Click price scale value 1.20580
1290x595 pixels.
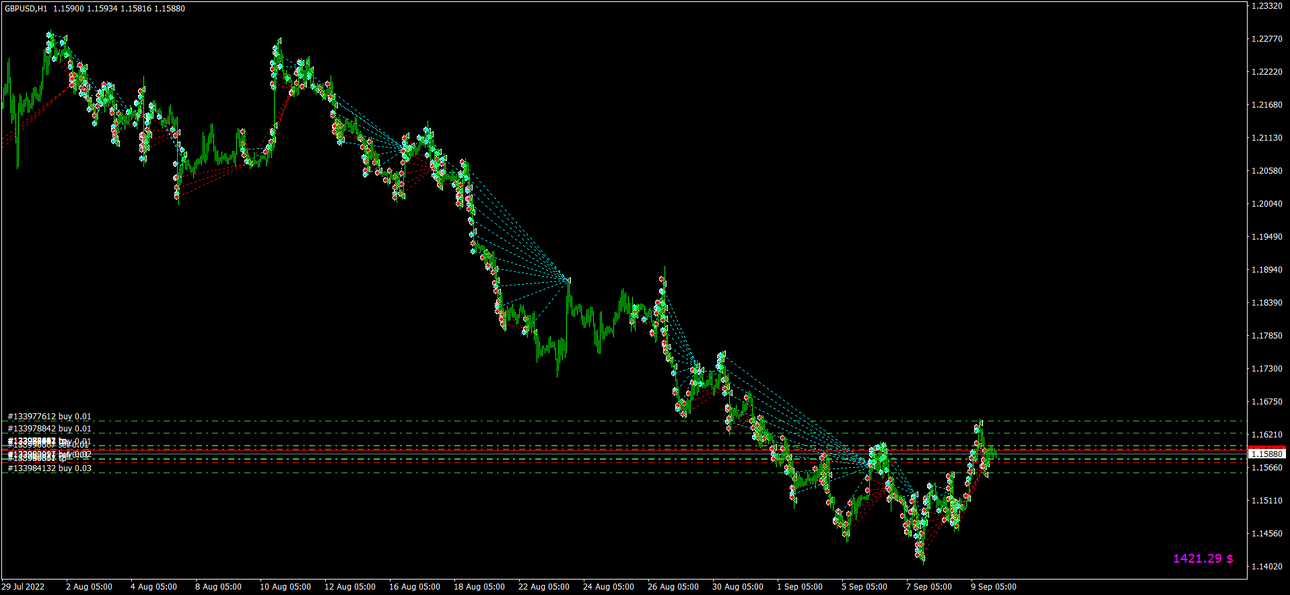point(1267,171)
